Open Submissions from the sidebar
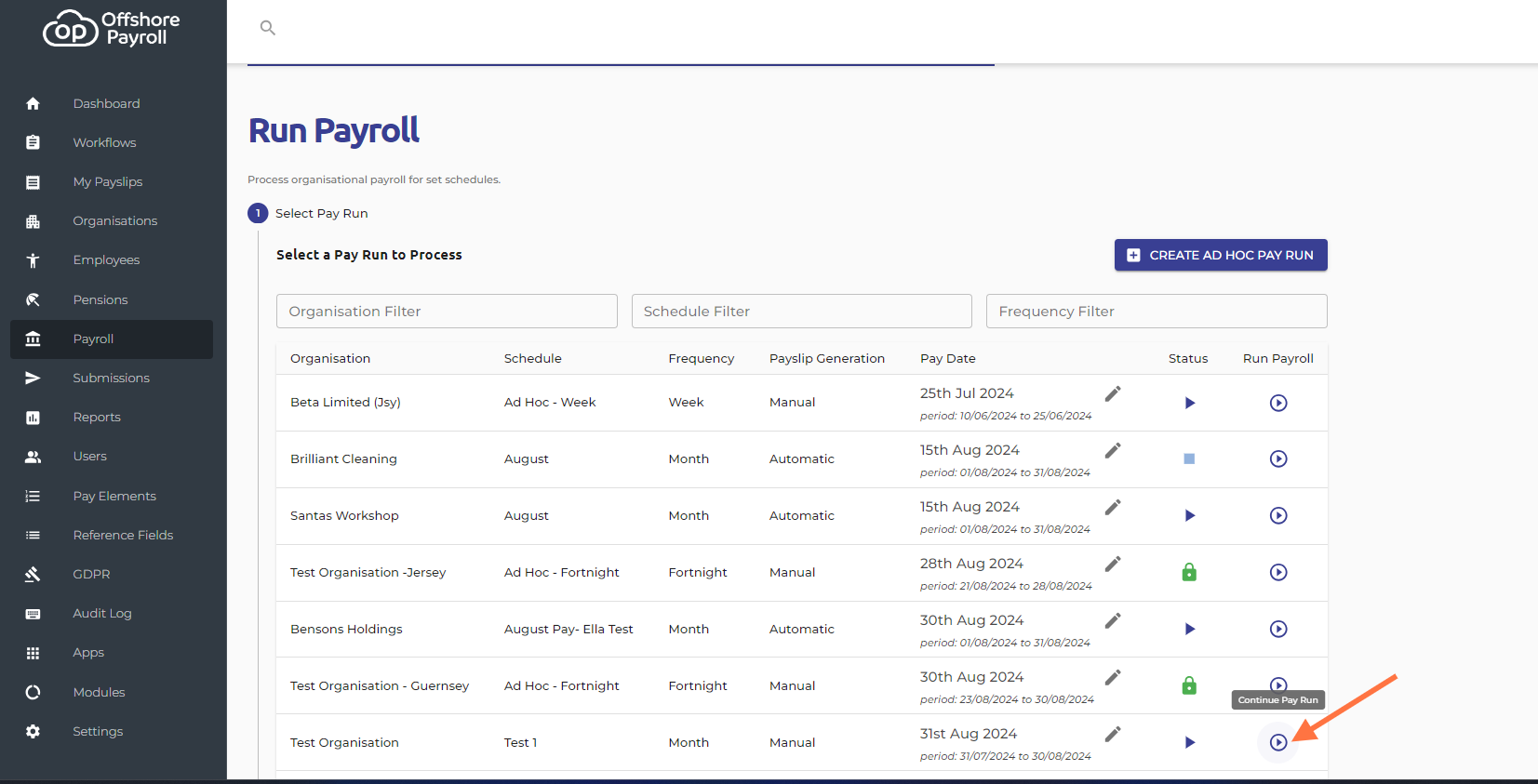This screenshot has height=784, width=1538. (x=112, y=378)
